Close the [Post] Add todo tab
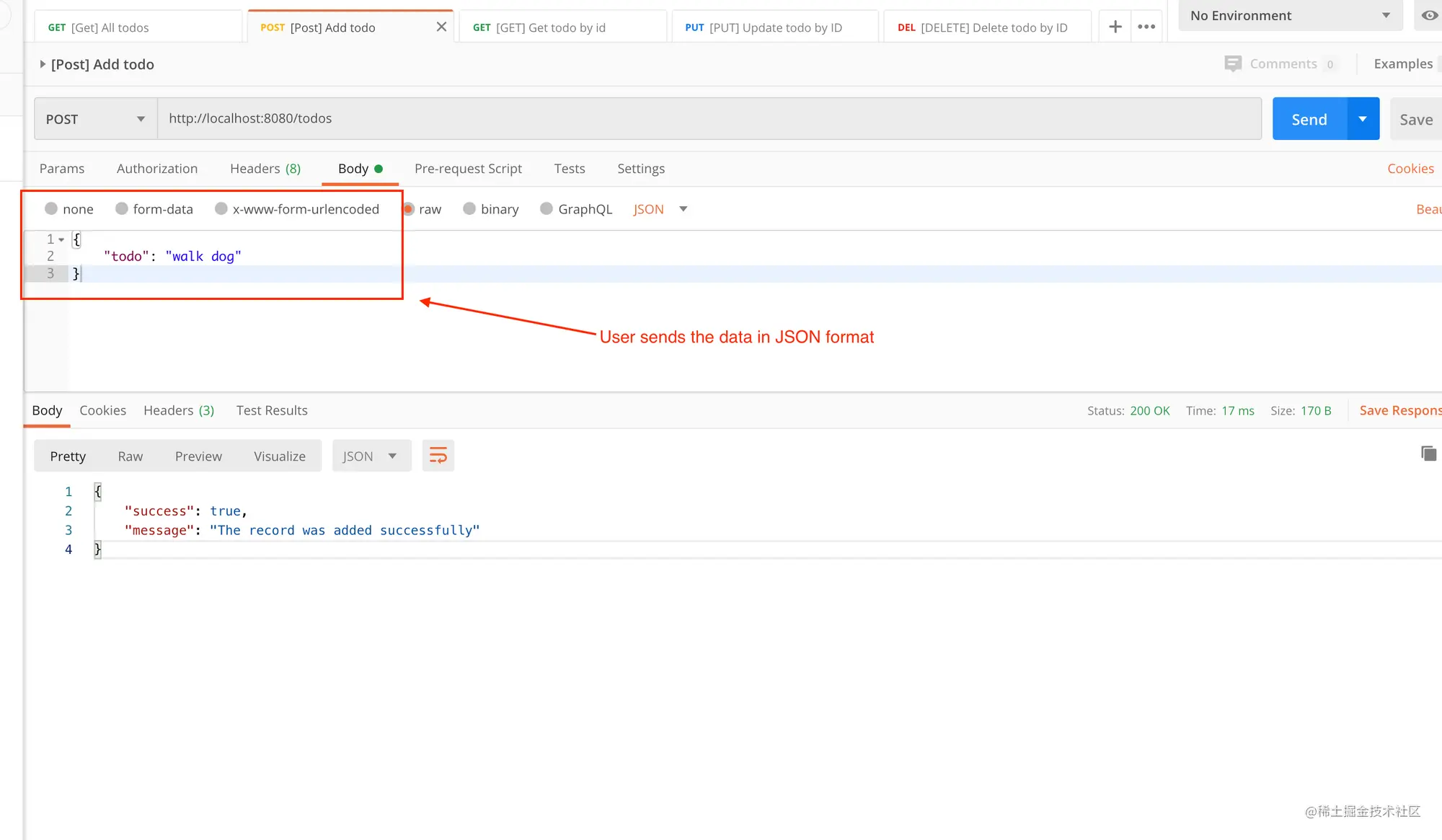Screen dimensions: 1442x840 coord(441,27)
